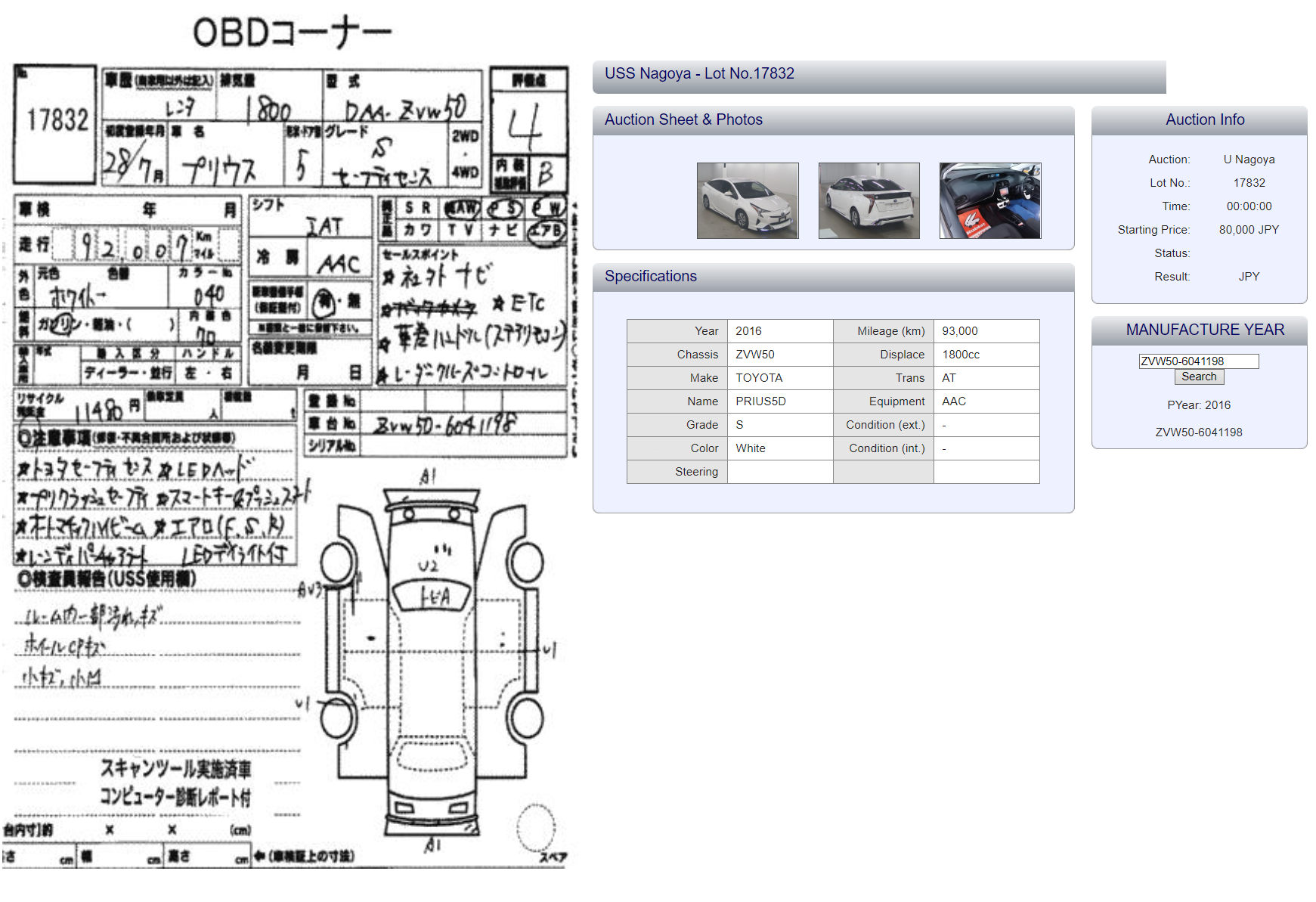The image size is (1316, 902).
Task: Click the Time value 00:00:00
Action: tap(1249, 206)
